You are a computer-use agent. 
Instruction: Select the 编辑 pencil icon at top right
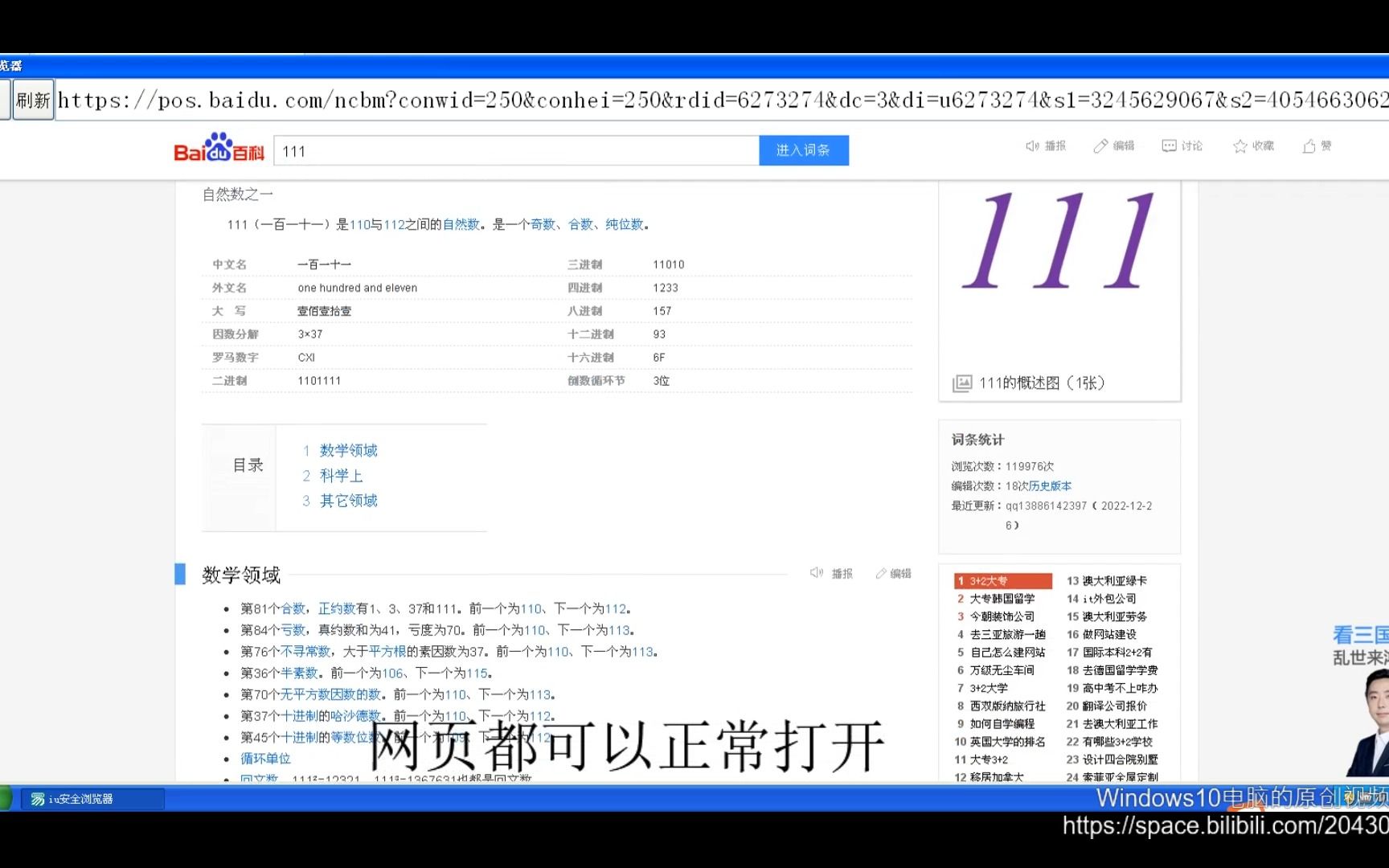click(1102, 145)
